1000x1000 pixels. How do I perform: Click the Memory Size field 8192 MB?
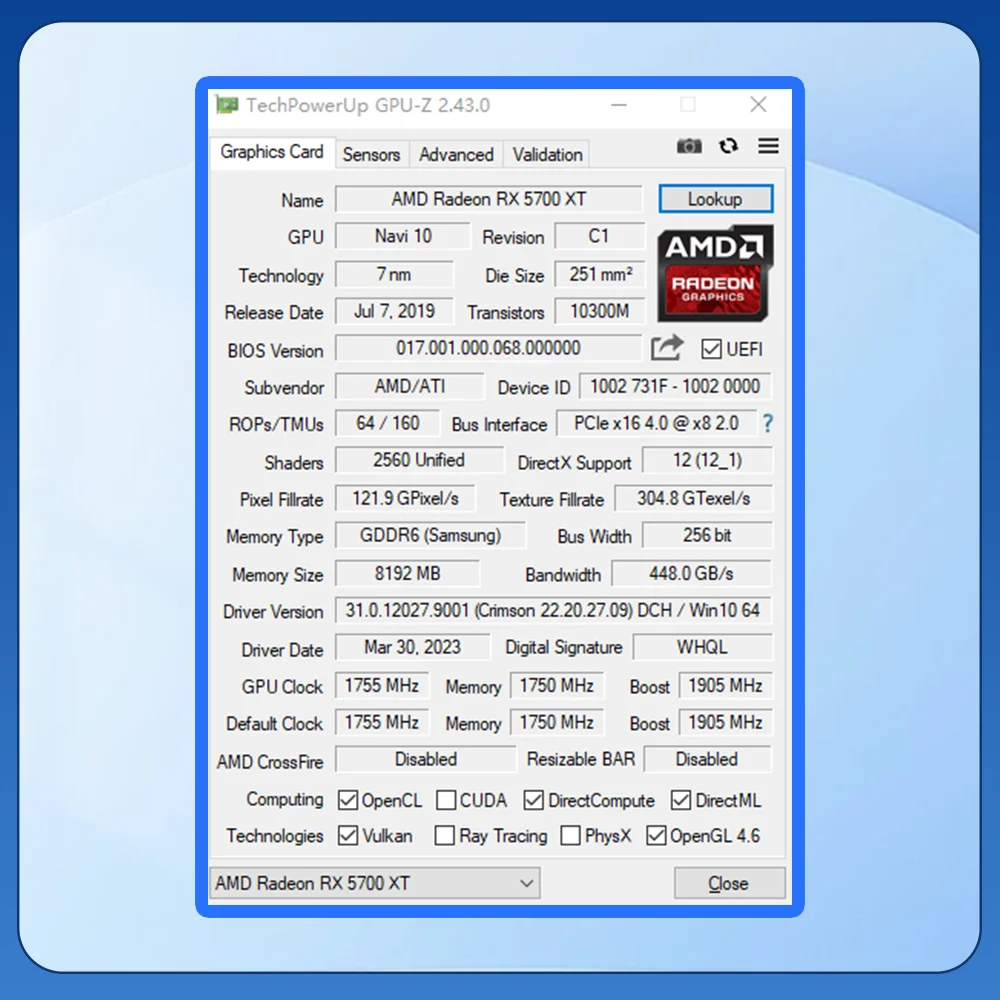pyautogui.click(x=407, y=573)
